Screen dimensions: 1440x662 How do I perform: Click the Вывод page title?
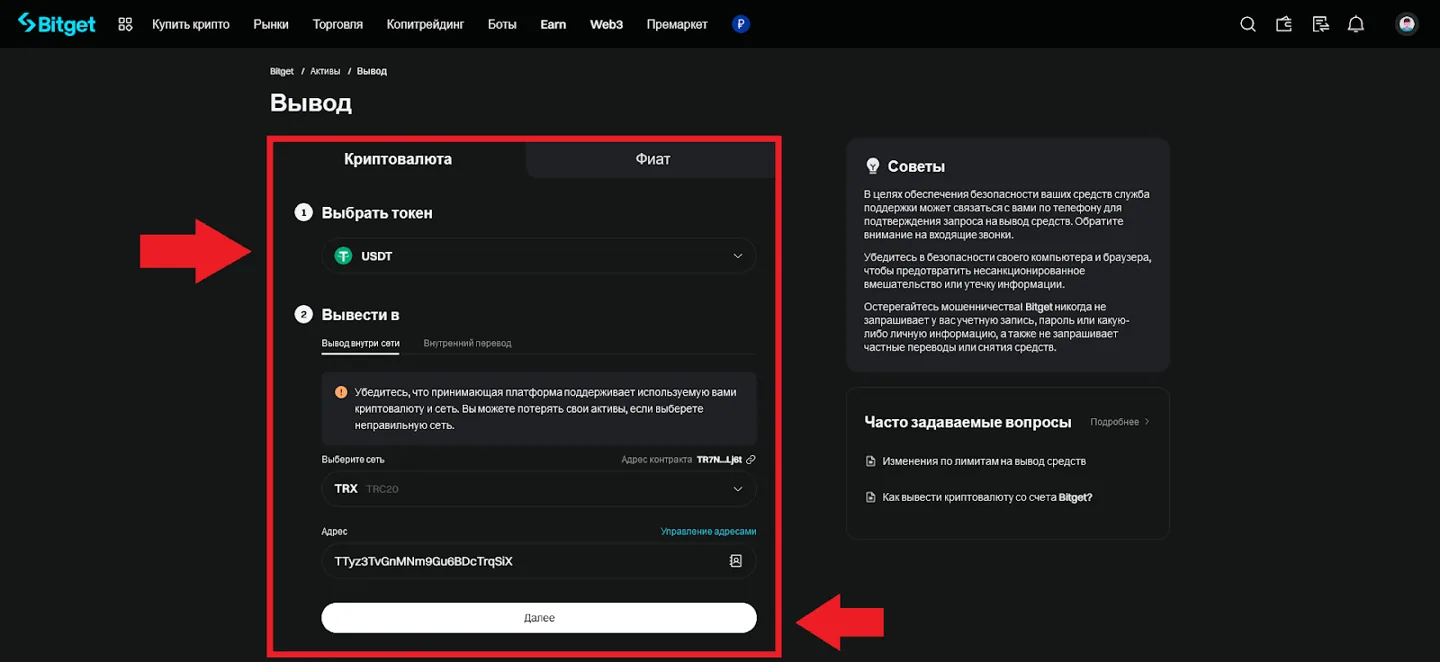(311, 103)
